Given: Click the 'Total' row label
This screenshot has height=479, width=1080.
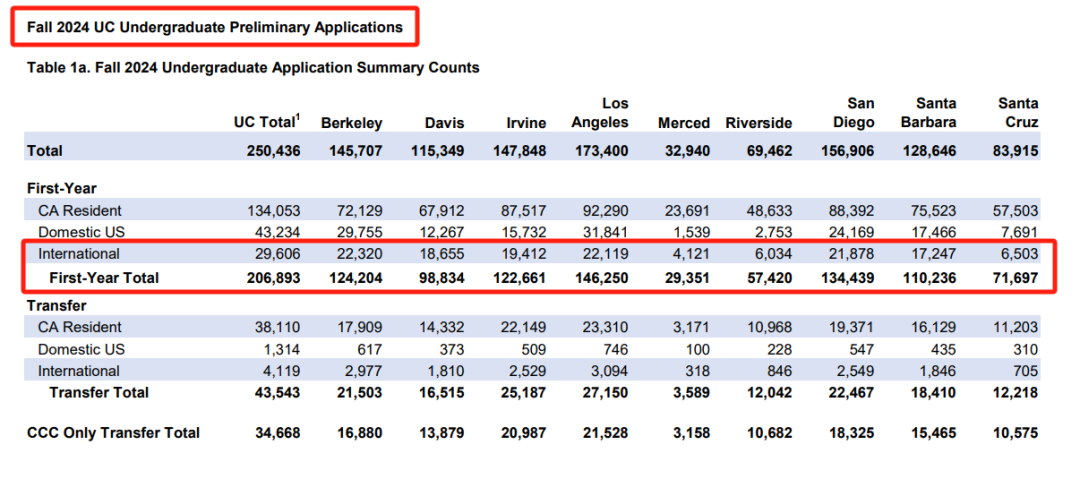Looking at the screenshot, I should [x=44, y=151].
